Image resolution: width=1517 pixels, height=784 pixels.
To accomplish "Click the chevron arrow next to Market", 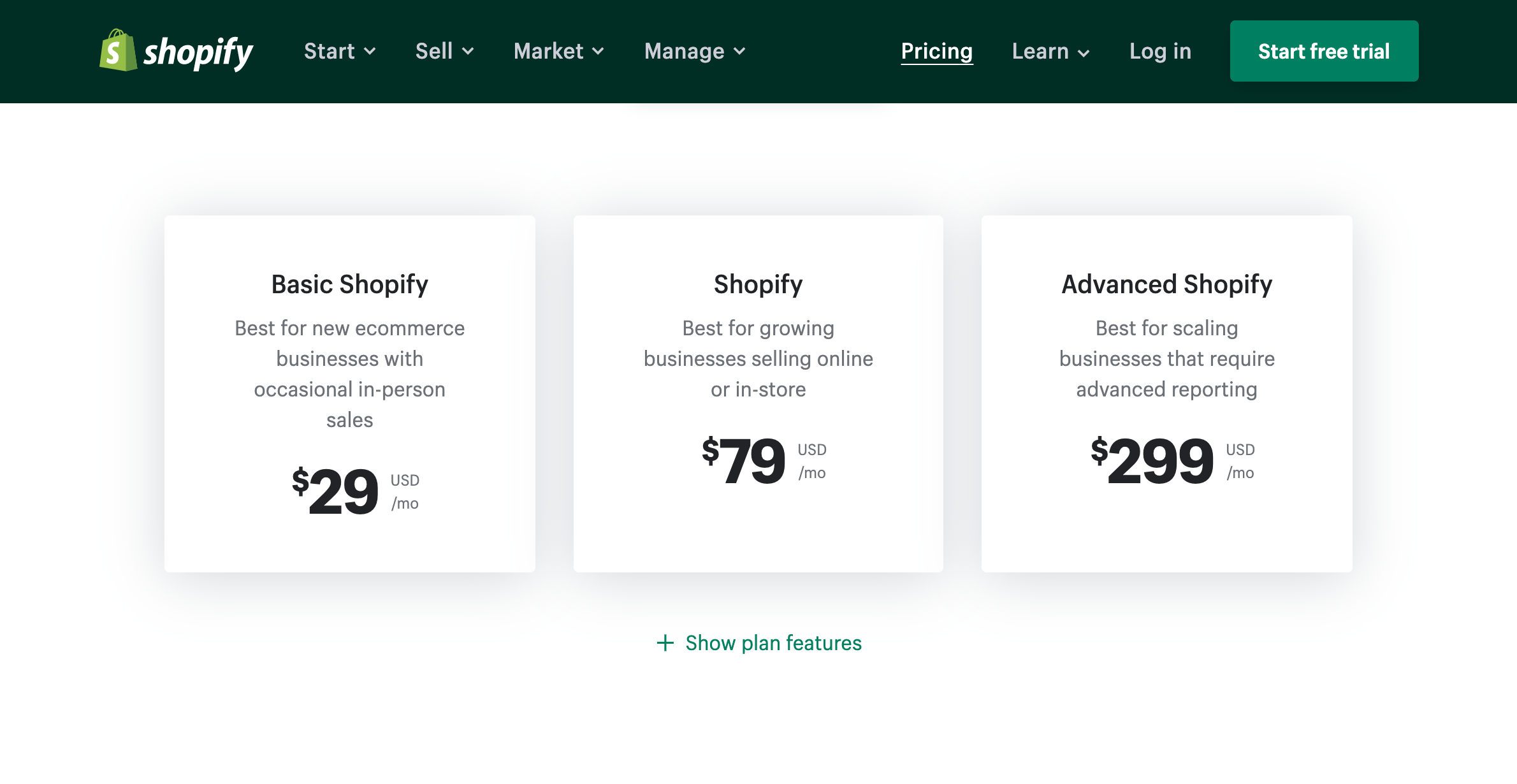I will 598,52.
